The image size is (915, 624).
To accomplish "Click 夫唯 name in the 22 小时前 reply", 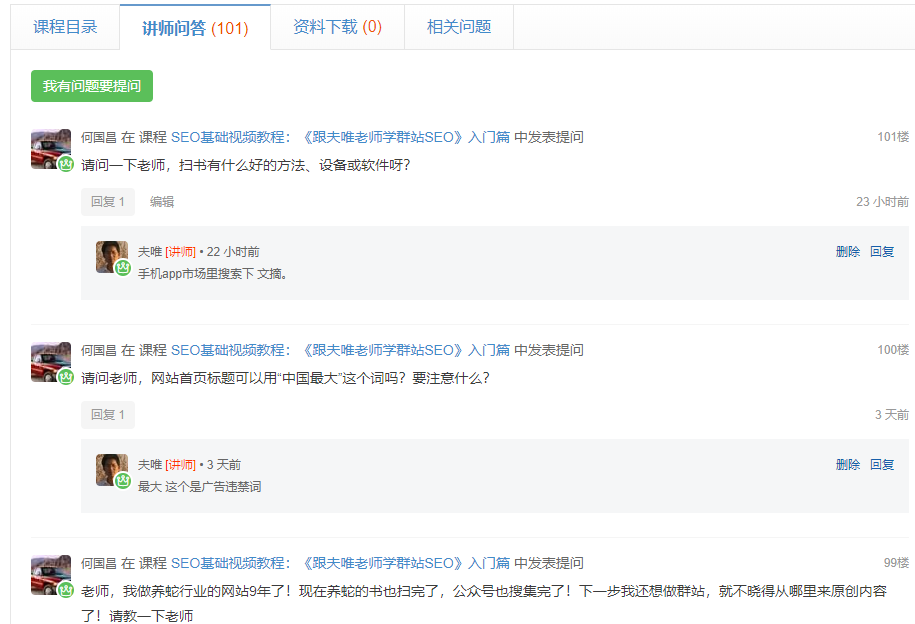I will point(150,252).
